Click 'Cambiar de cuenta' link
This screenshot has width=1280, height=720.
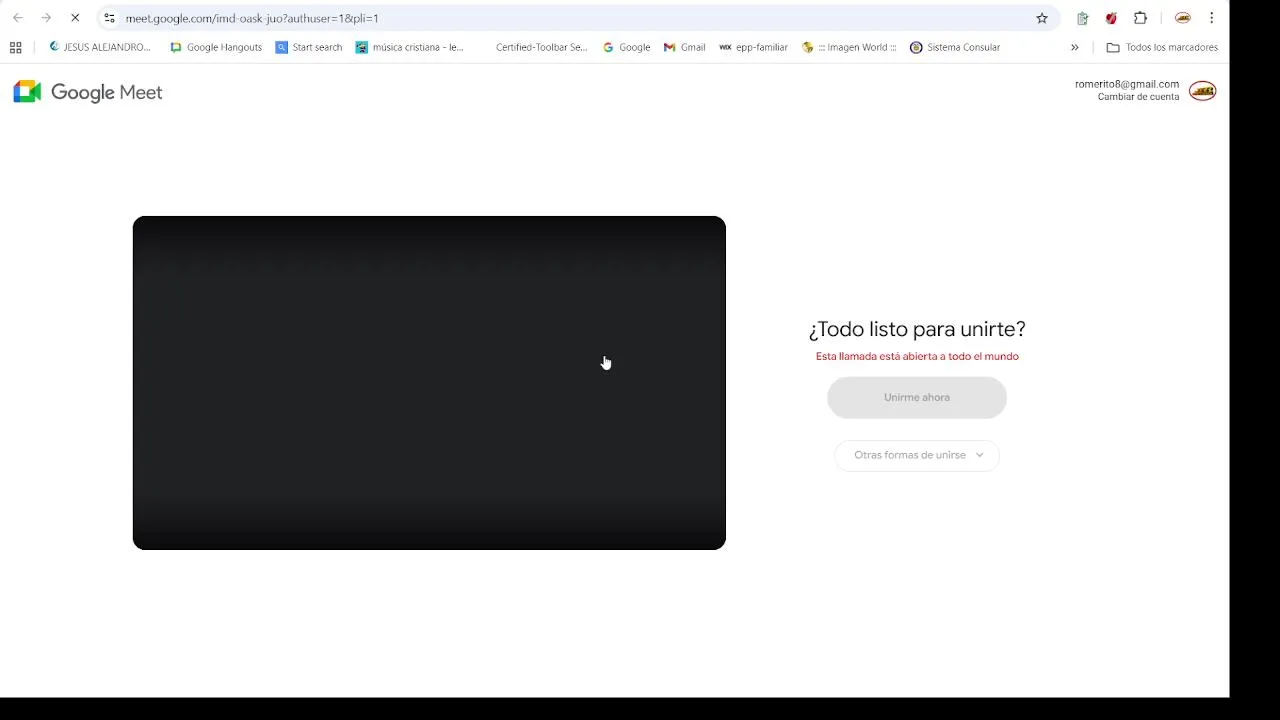pyautogui.click(x=1138, y=97)
